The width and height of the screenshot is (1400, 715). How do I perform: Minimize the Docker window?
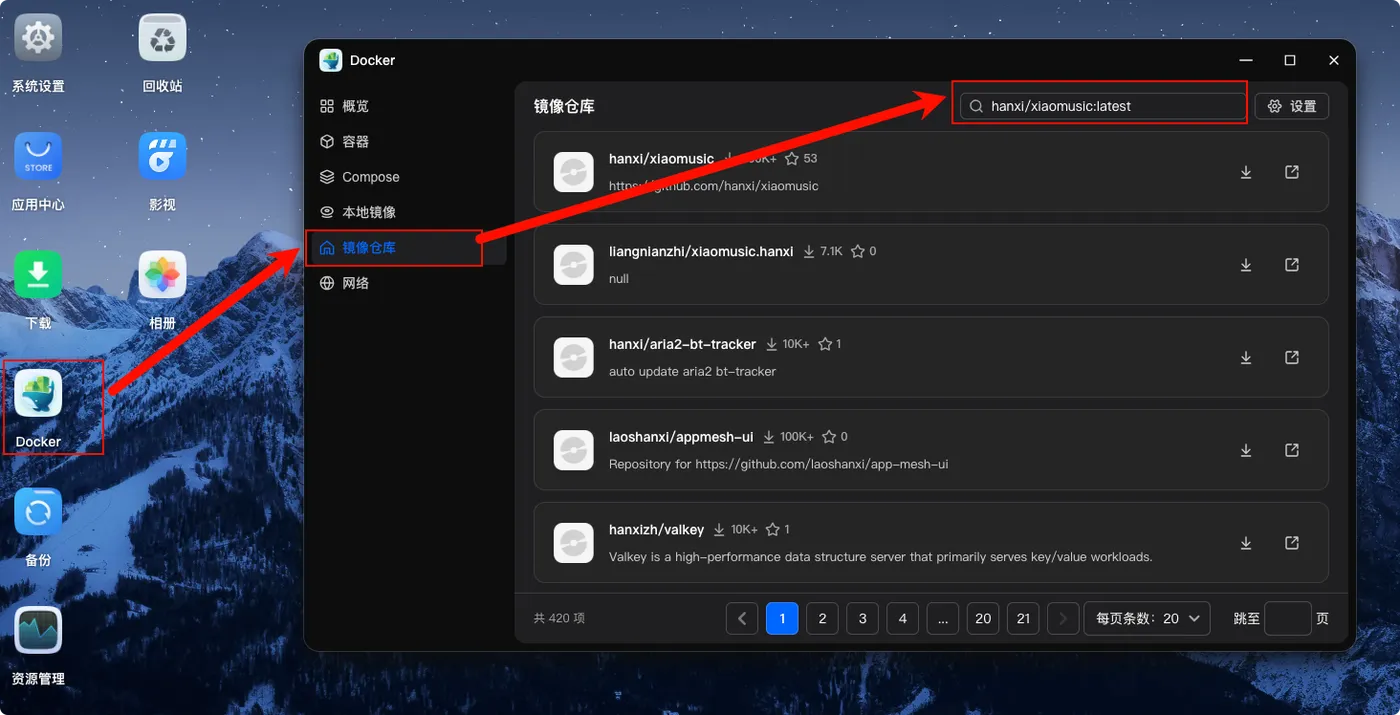1246,60
